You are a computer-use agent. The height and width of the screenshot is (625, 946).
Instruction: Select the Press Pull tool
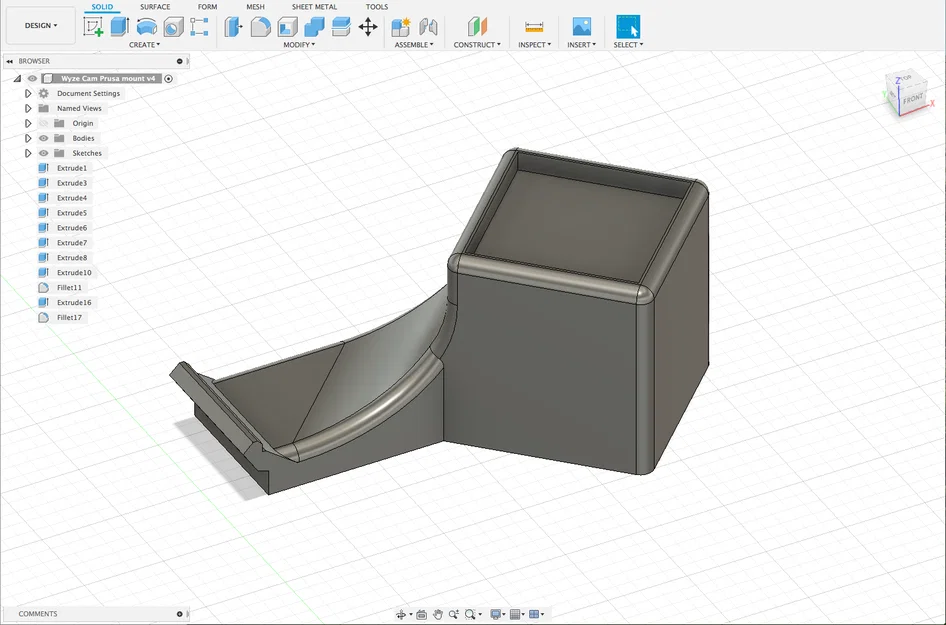tap(233, 26)
